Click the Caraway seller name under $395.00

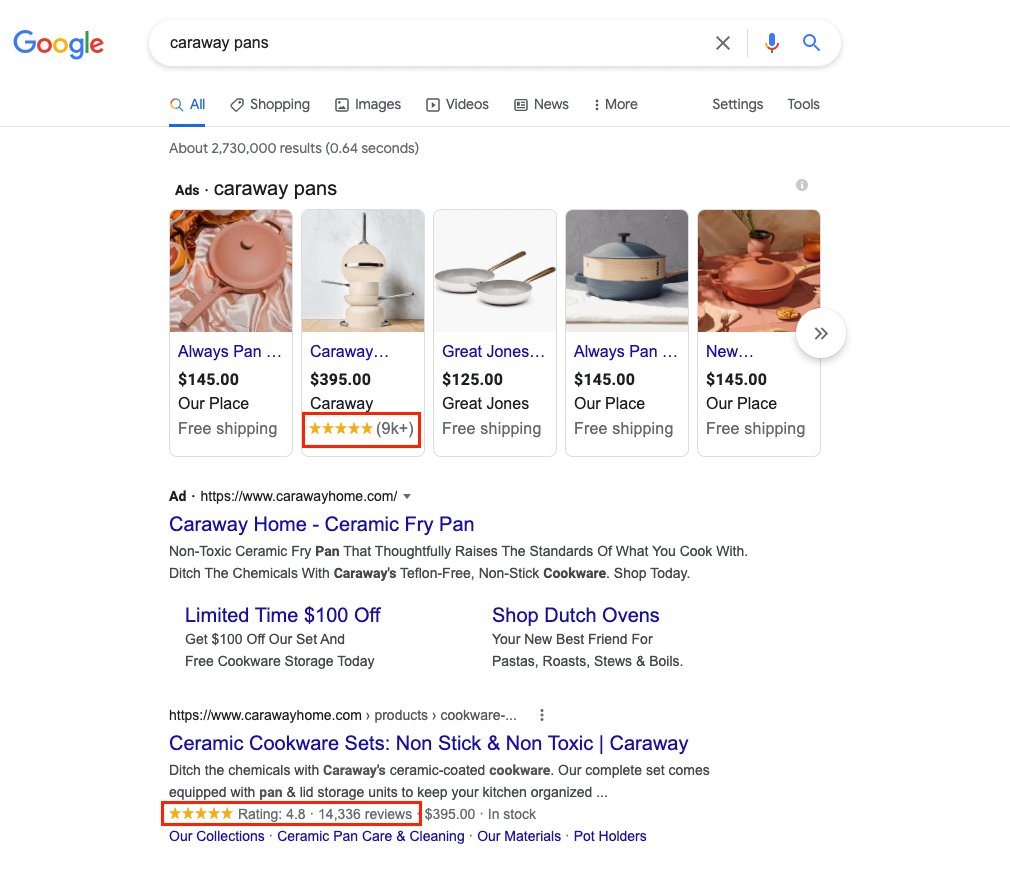click(x=341, y=404)
